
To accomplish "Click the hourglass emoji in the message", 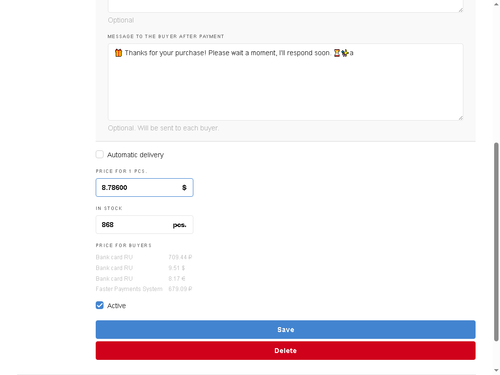I will tap(337, 53).
